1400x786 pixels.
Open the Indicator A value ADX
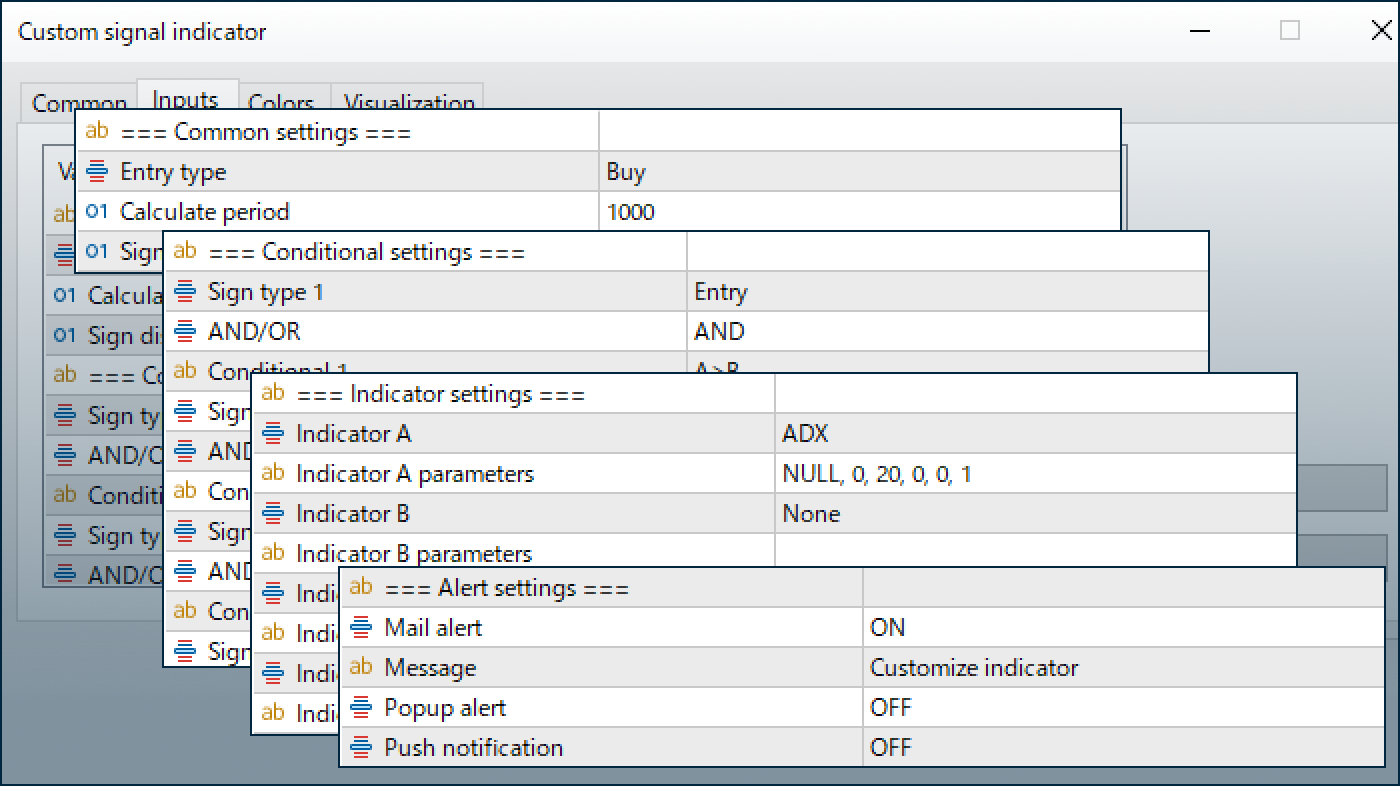(x=1035, y=434)
